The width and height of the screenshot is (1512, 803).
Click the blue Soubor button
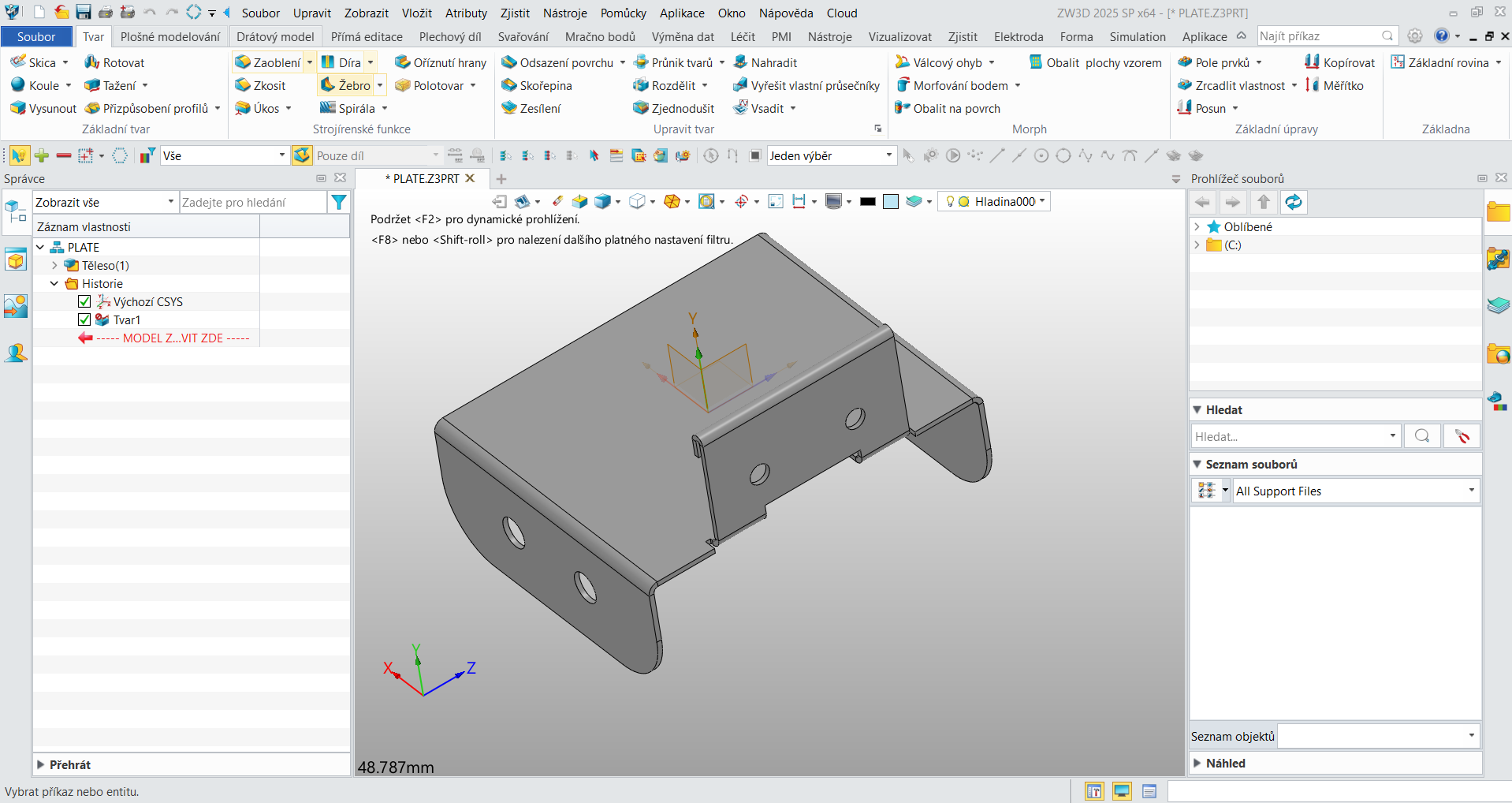click(x=36, y=36)
